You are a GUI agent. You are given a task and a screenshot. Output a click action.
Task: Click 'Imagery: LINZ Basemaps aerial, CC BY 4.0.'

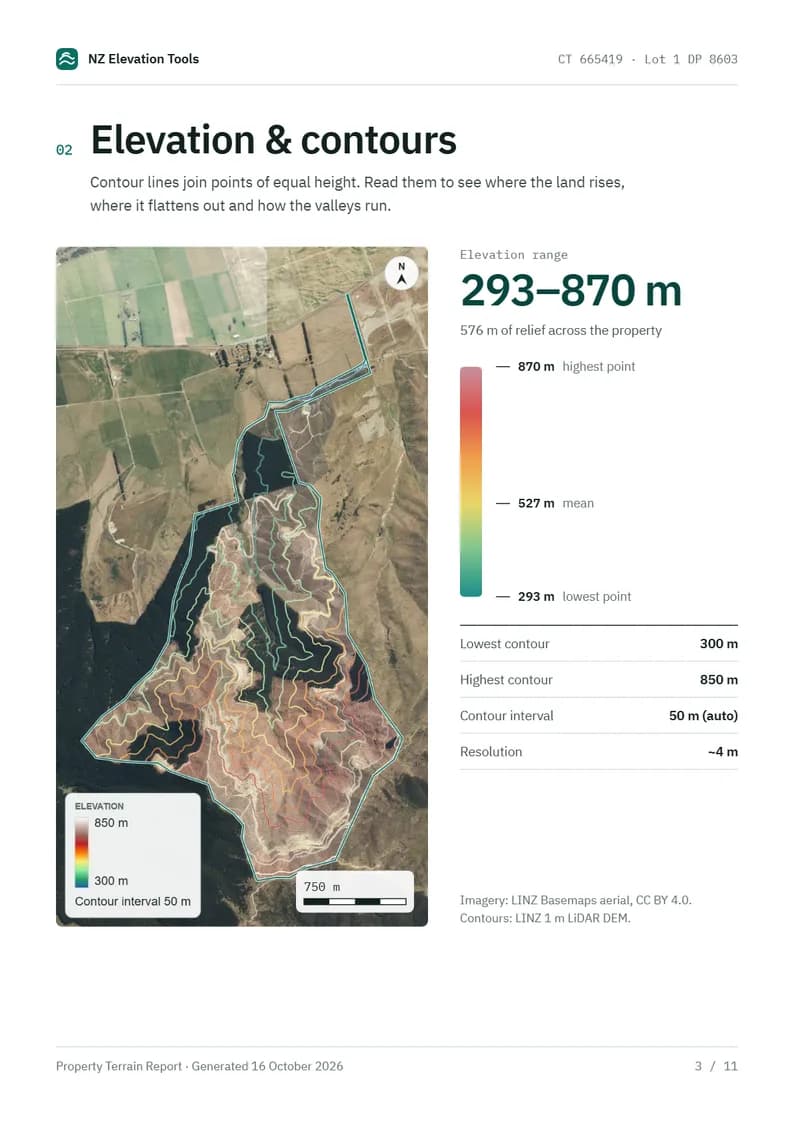pyautogui.click(x=576, y=900)
